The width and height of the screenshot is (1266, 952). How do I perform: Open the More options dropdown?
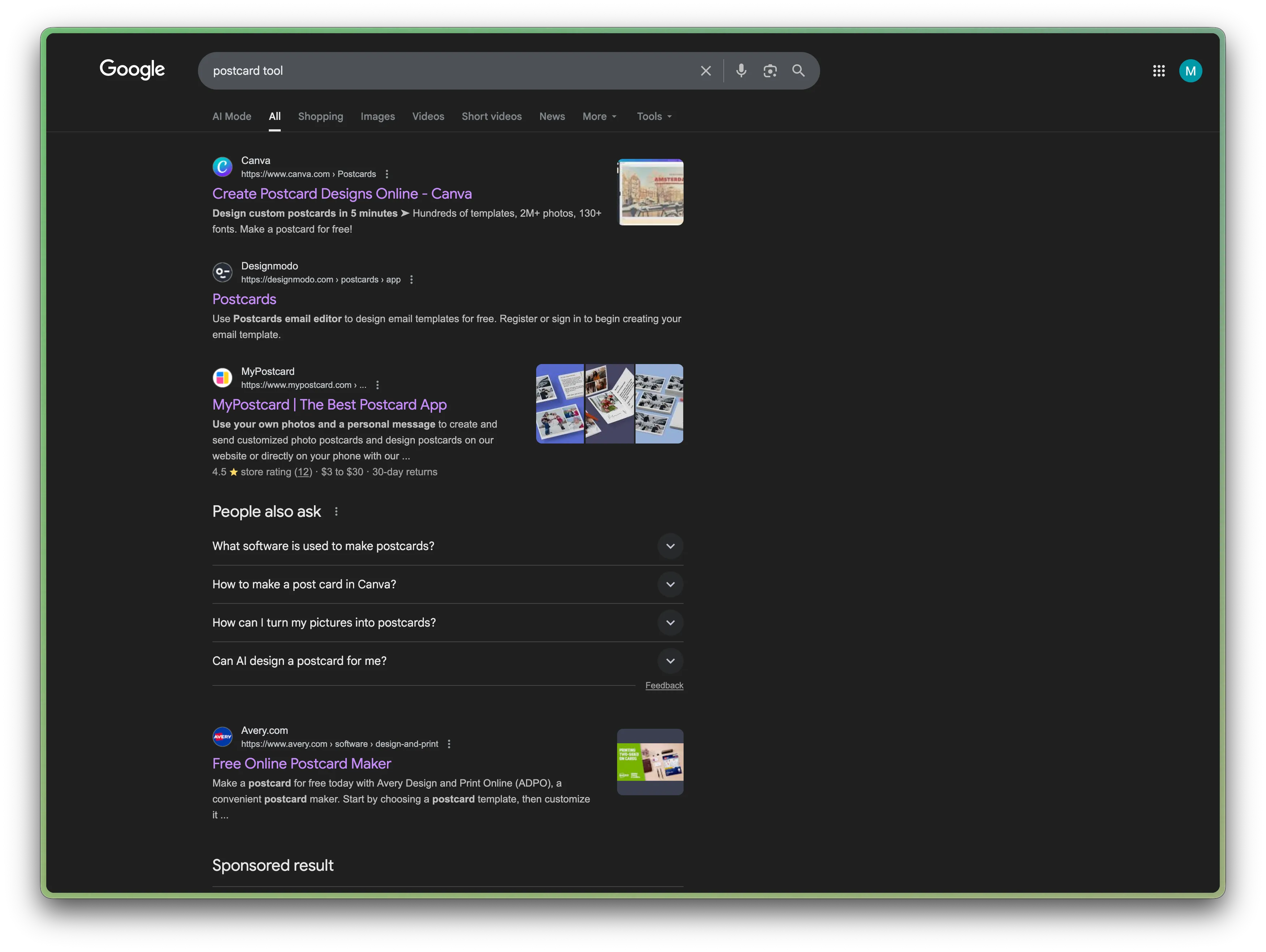click(599, 116)
